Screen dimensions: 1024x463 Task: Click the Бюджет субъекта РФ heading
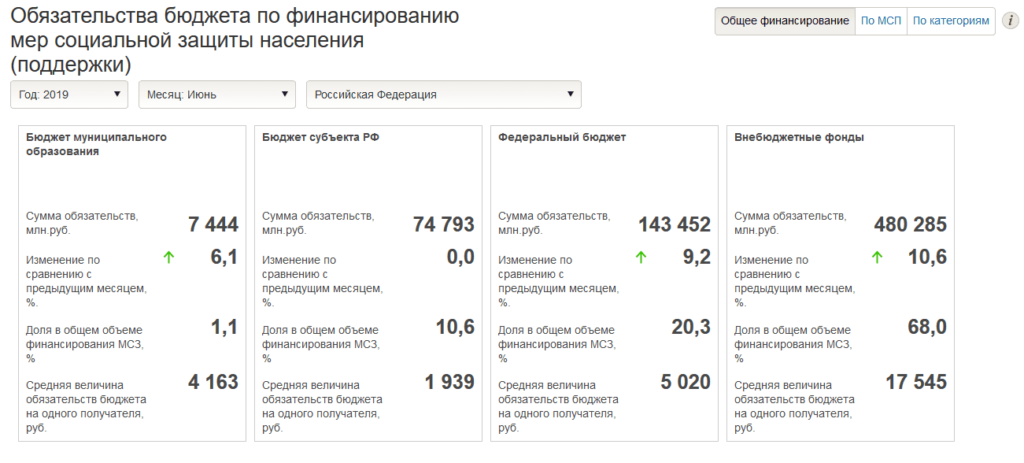[321, 137]
